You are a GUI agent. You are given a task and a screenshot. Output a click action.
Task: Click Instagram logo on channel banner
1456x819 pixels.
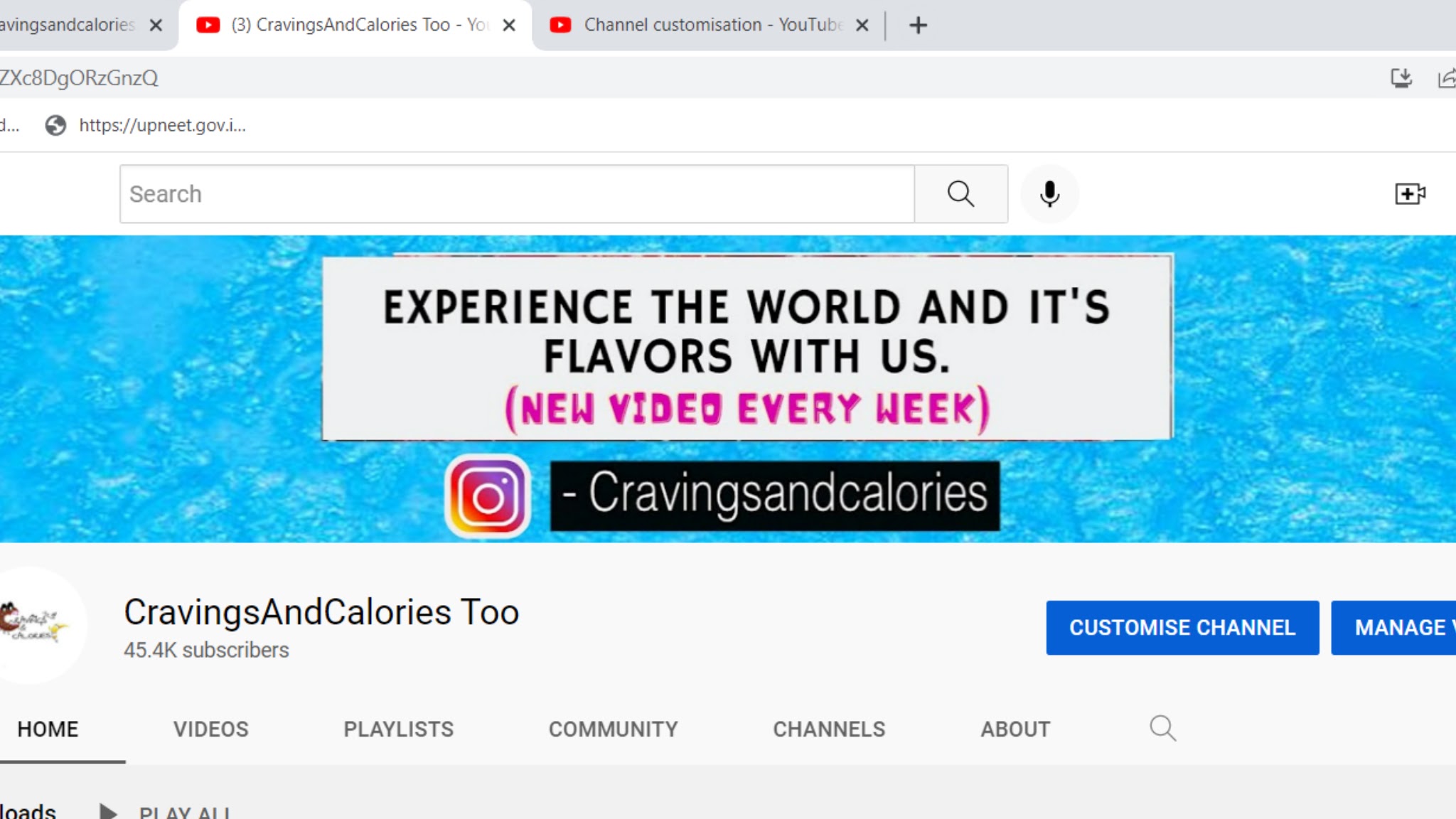[x=488, y=496]
